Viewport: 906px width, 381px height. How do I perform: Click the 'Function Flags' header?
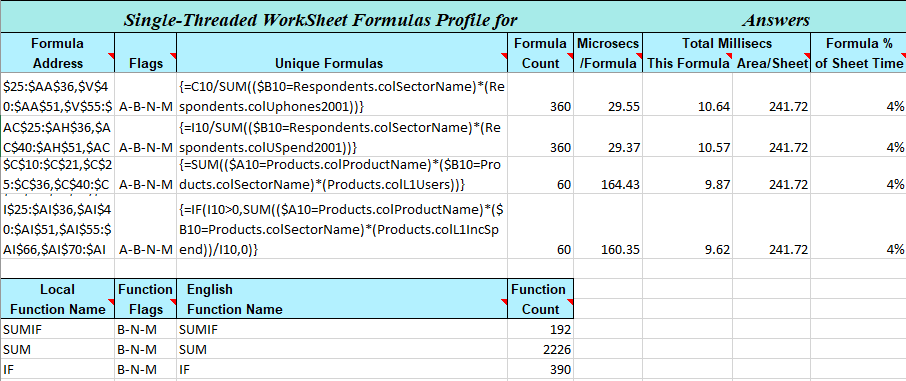click(x=146, y=299)
